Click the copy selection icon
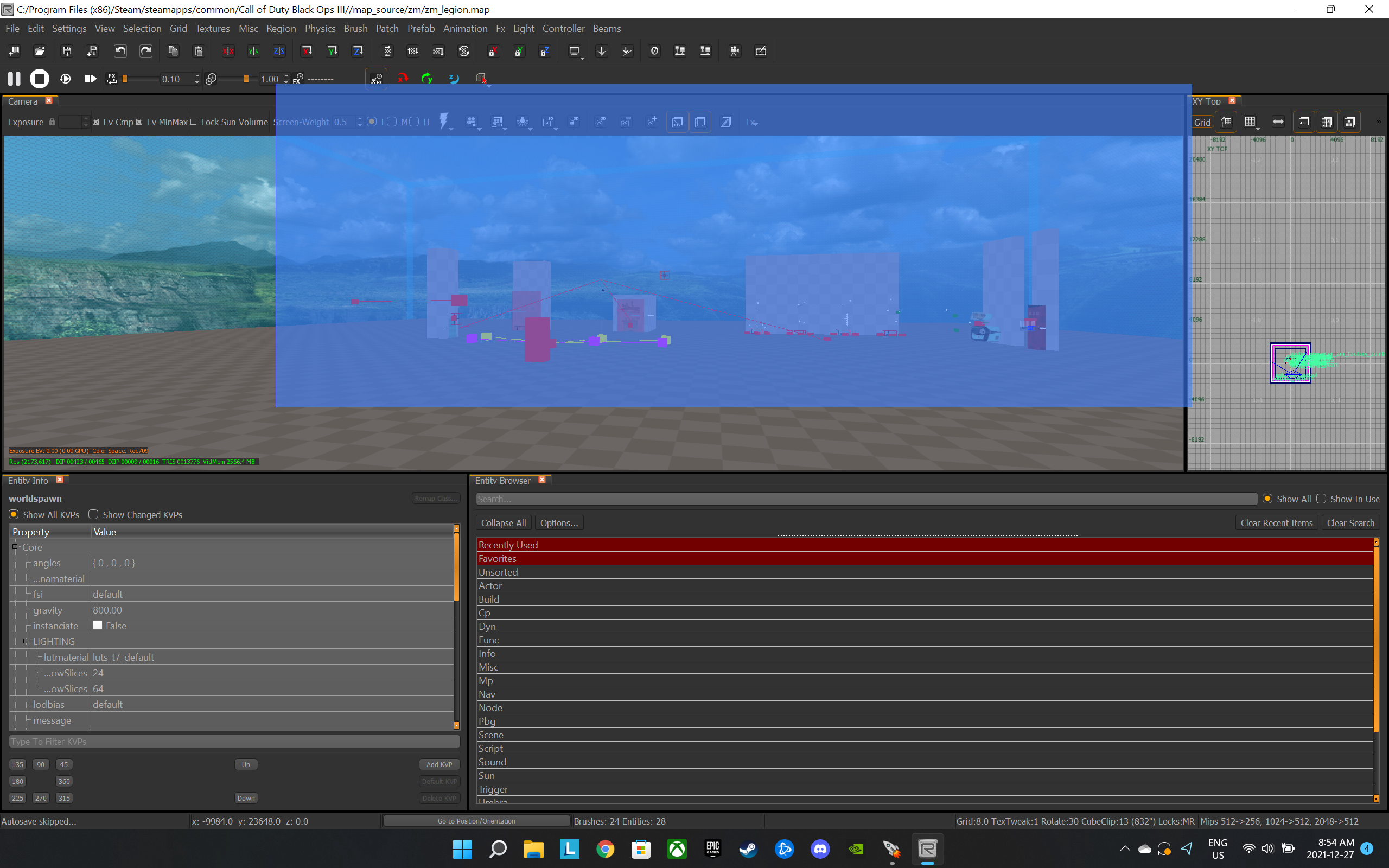 pyautogui.click(x=173, y=51)
